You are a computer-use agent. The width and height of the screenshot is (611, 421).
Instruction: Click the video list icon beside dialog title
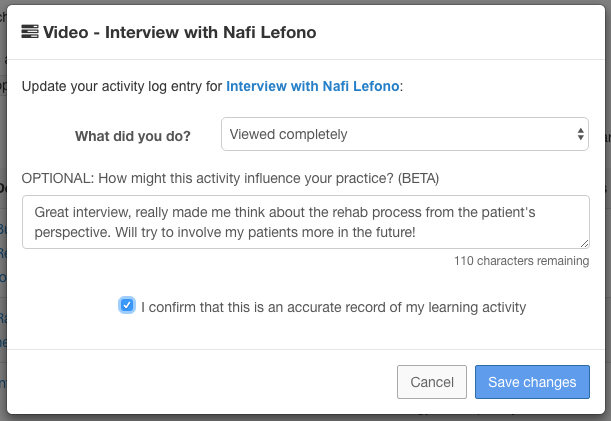click(30, 32)
